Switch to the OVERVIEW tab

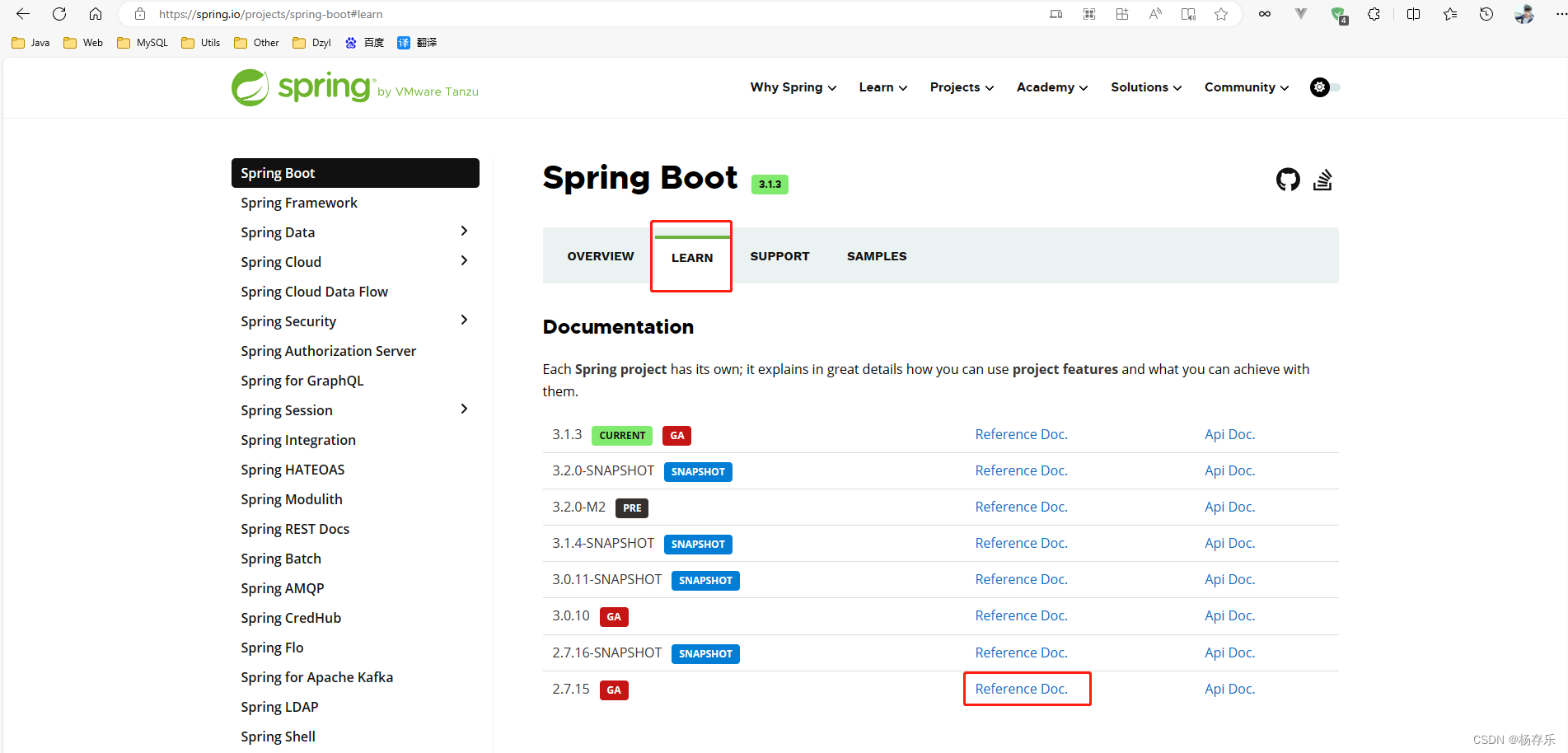click(x=601, y=256)
